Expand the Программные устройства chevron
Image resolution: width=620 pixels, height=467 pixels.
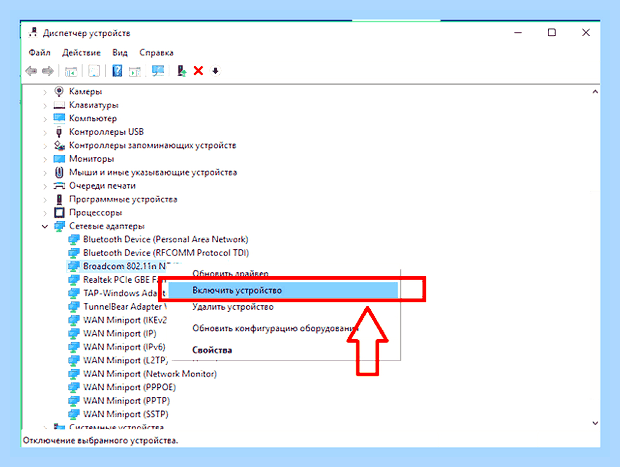(x=45, y=200)
